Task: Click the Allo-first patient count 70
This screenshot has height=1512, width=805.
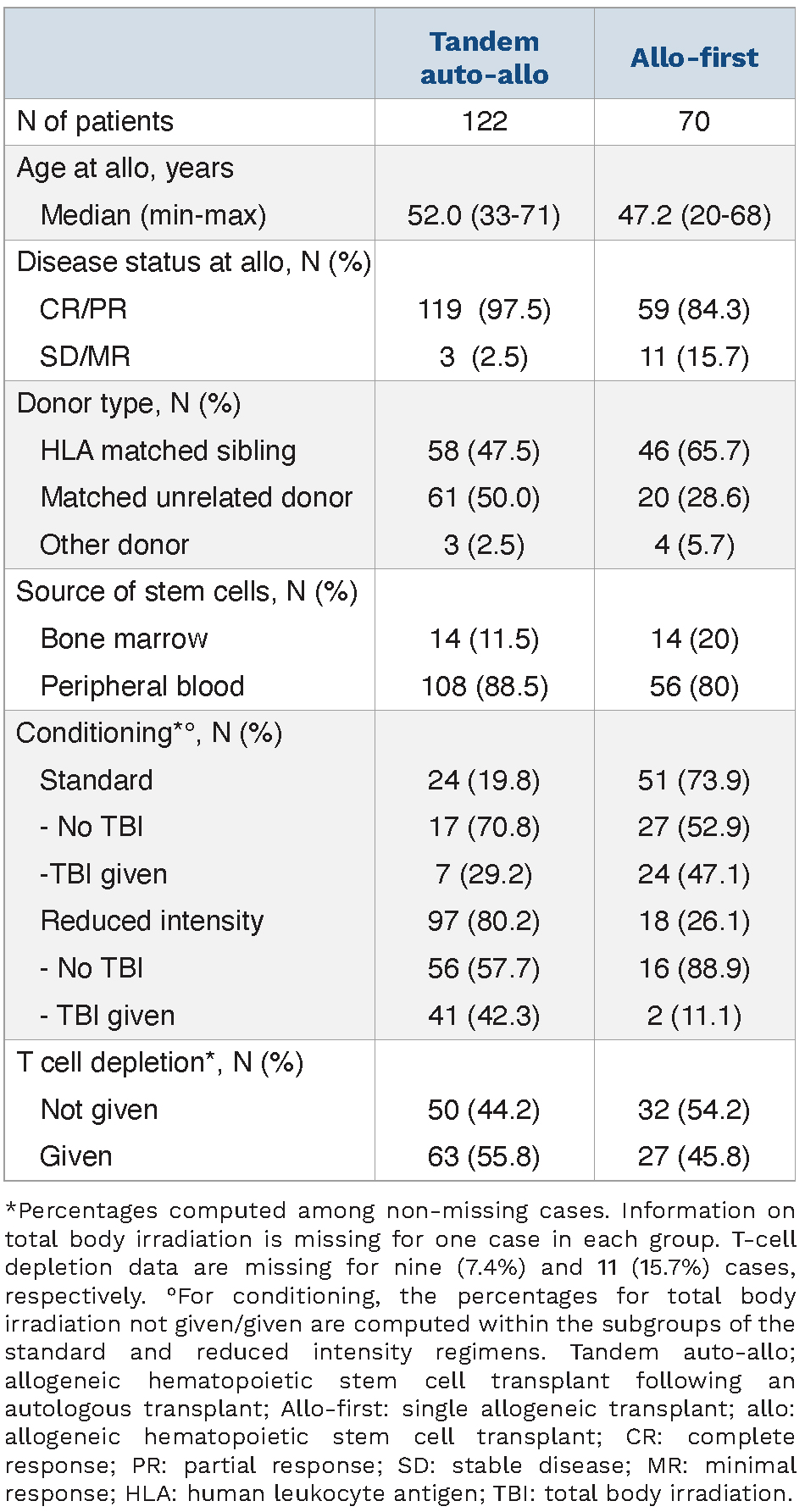Action: (694, 121)
